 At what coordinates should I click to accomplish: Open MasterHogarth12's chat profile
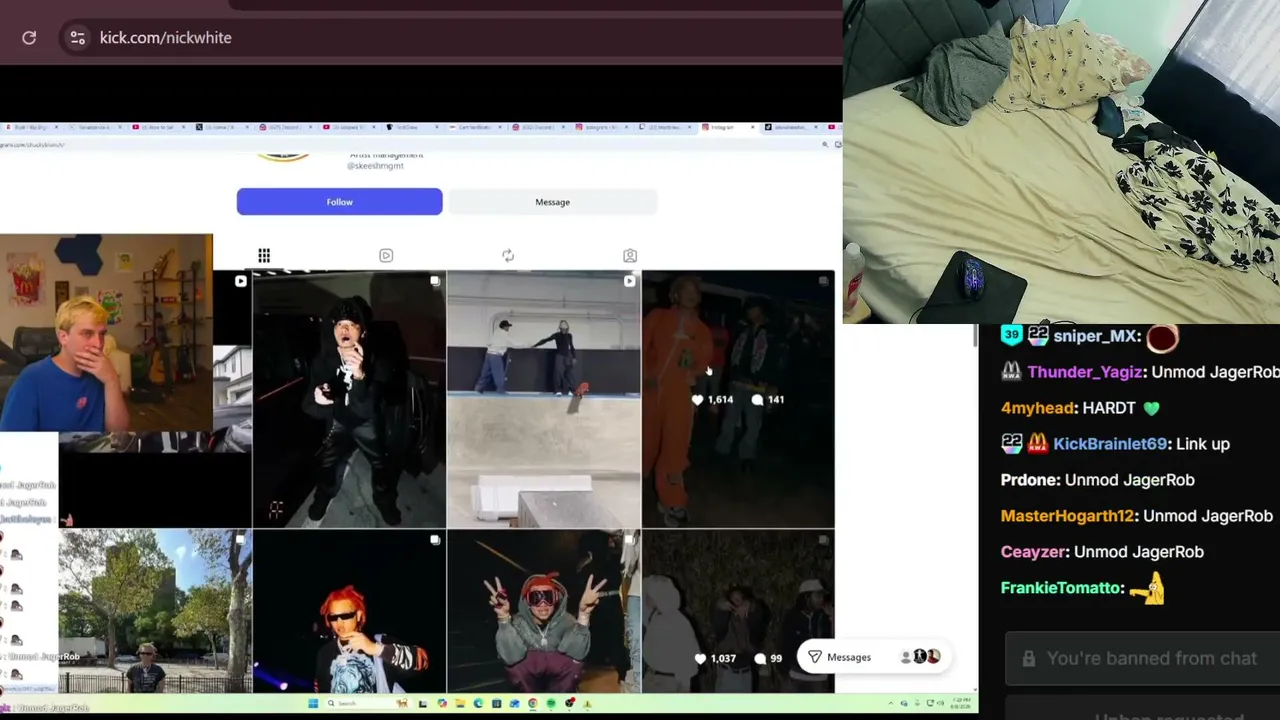pyautogui.click(x=1067, y=516)
